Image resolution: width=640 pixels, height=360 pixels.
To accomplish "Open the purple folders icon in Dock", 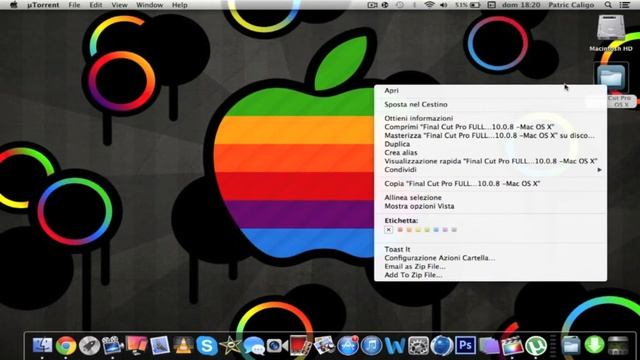I will 489,346.
